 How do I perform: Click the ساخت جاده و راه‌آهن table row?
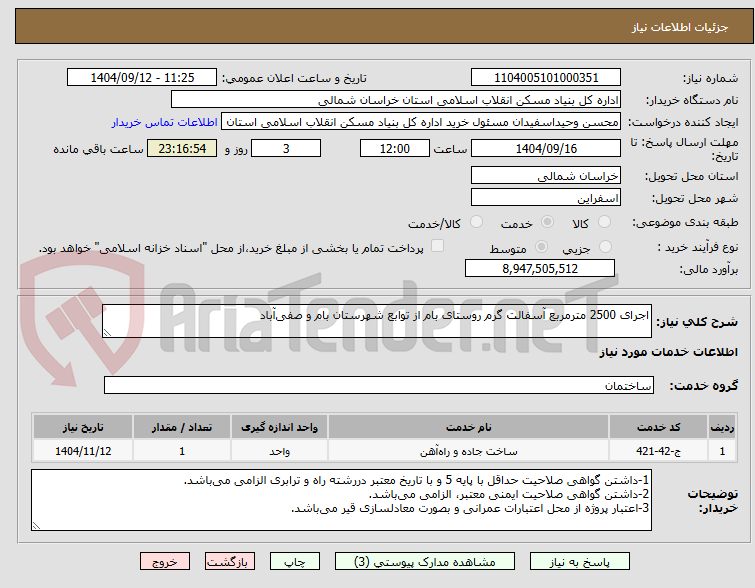tap(384, 451)
